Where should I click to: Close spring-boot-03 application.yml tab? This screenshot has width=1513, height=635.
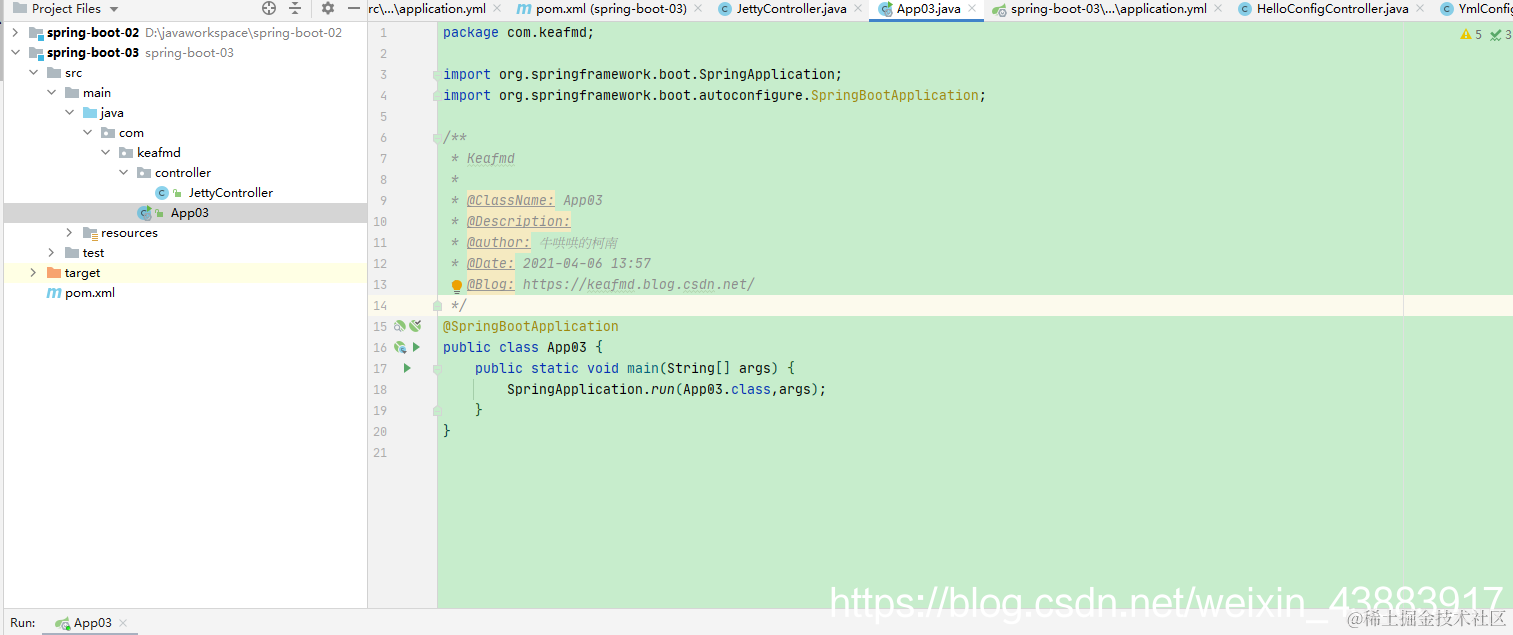click(1219, 9)
